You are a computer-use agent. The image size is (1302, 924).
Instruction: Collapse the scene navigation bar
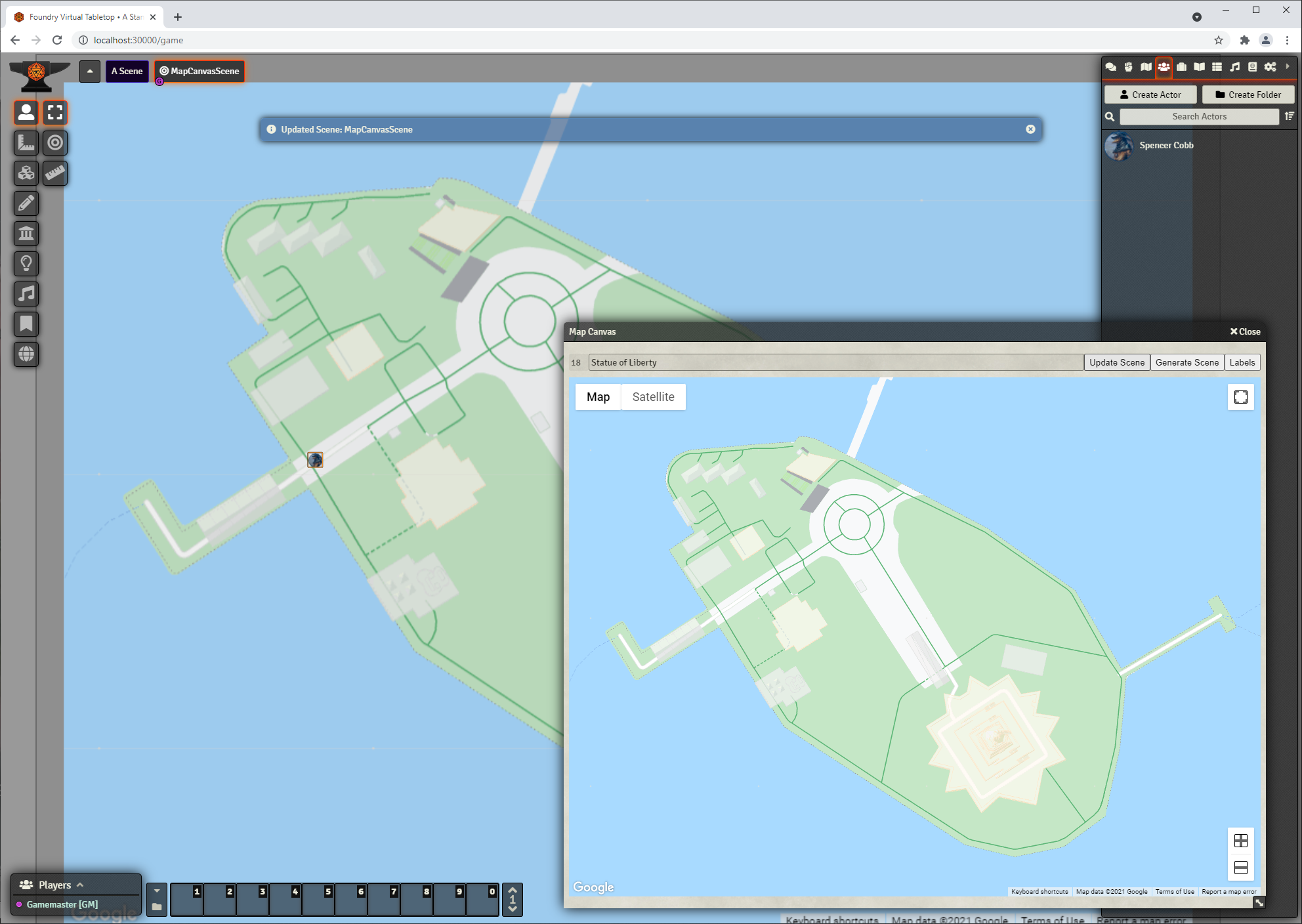click(90, 71)
